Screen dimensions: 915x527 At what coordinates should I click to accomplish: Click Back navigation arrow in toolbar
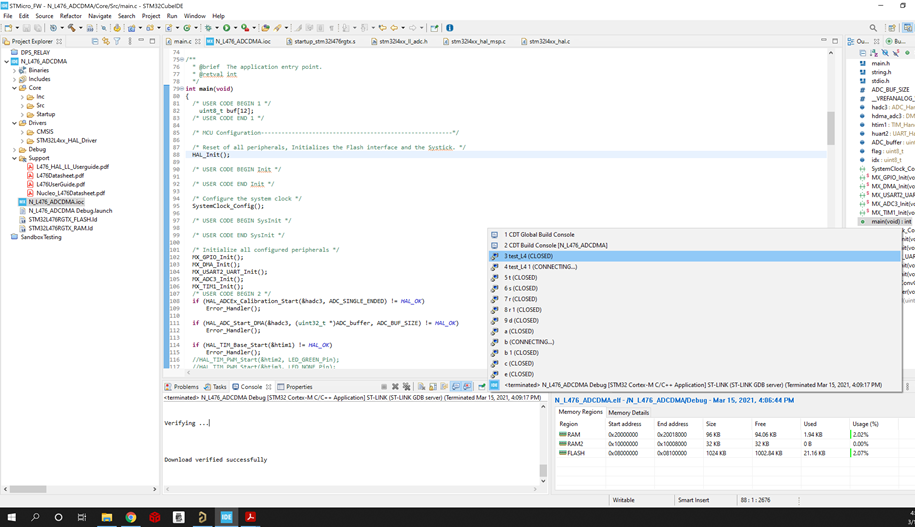394,27
